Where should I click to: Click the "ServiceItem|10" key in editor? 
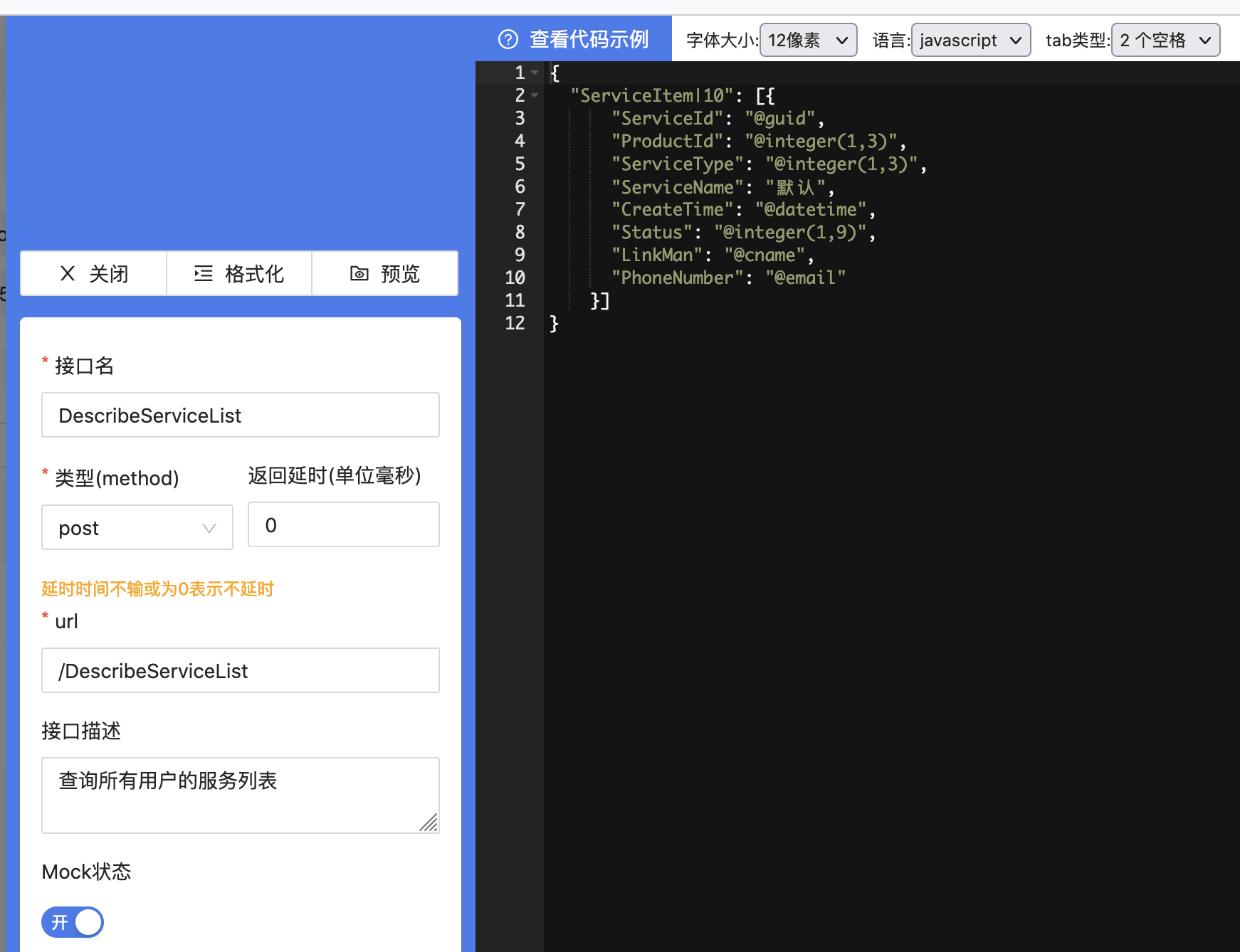pos(652,95)
